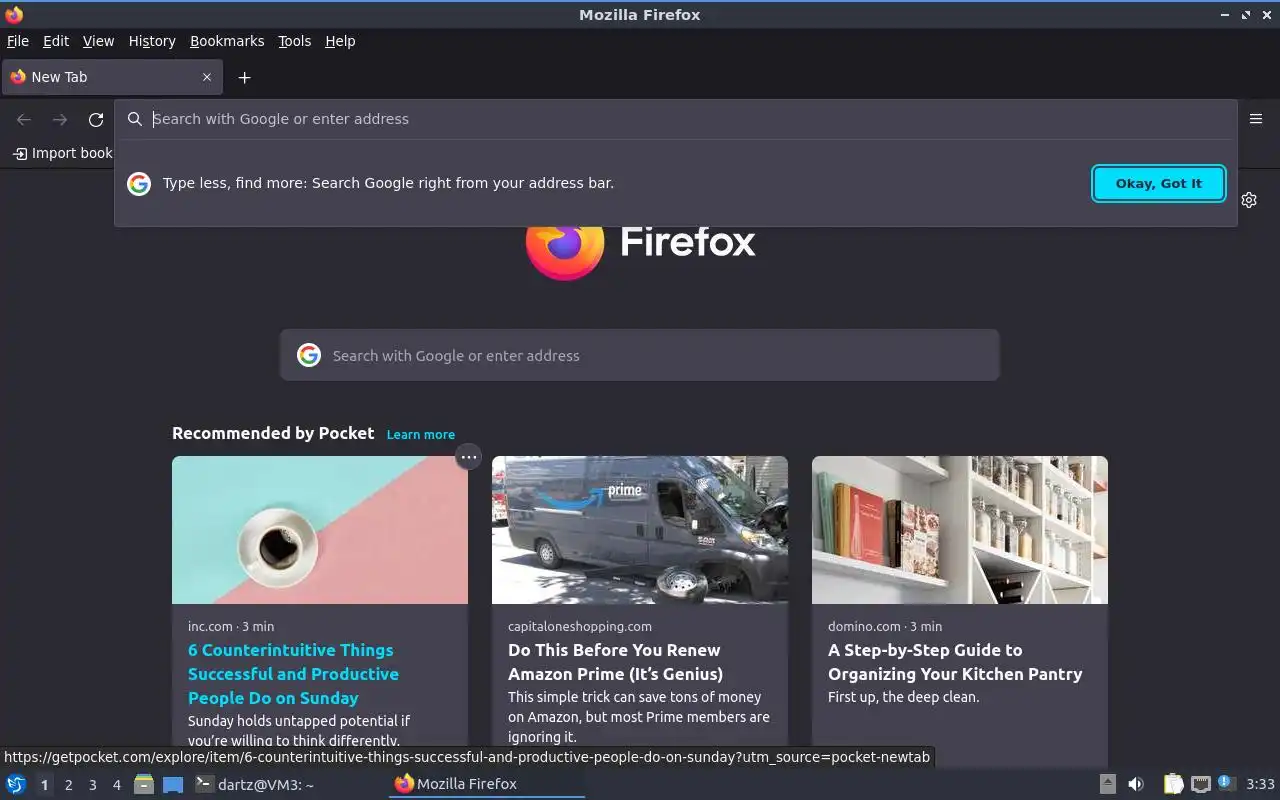Click the page's Search with Google box

640,355
